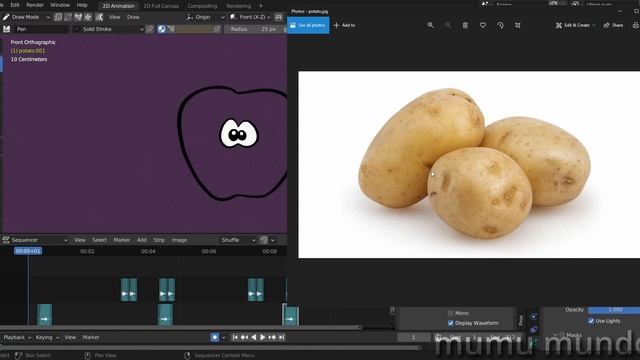Jump to the end frame
The height and width of the screenshot is (360, 640).
(x=281, y=337)
